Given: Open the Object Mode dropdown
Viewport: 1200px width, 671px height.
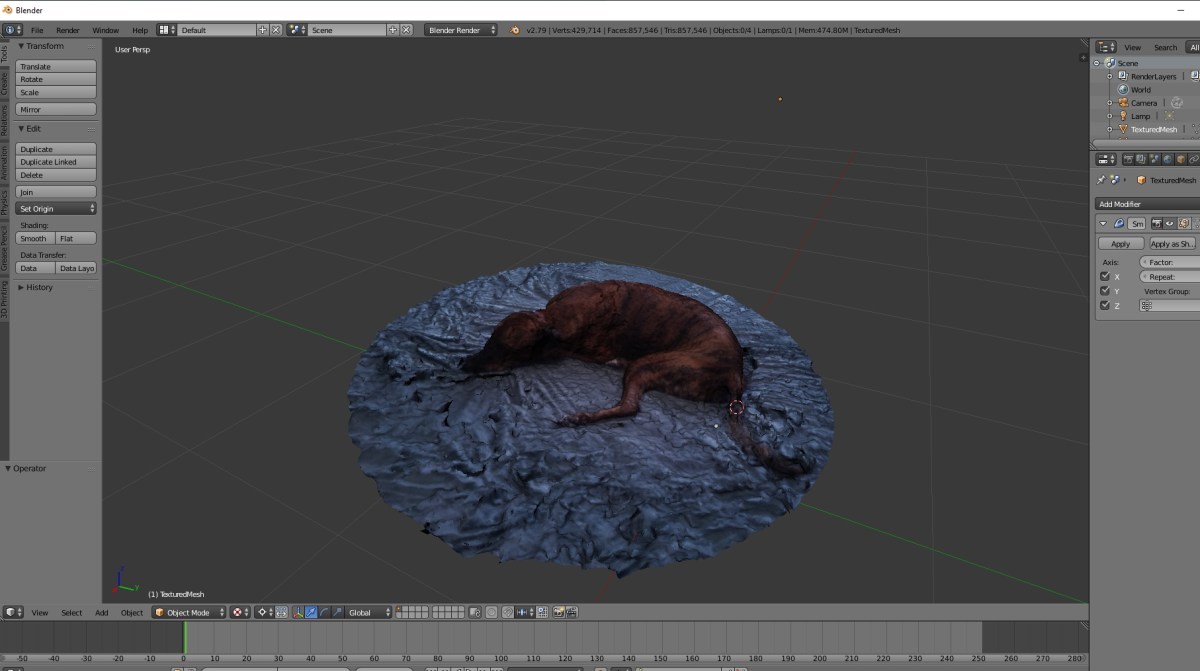Looking at the screenshot, I should tap(190, 612).
